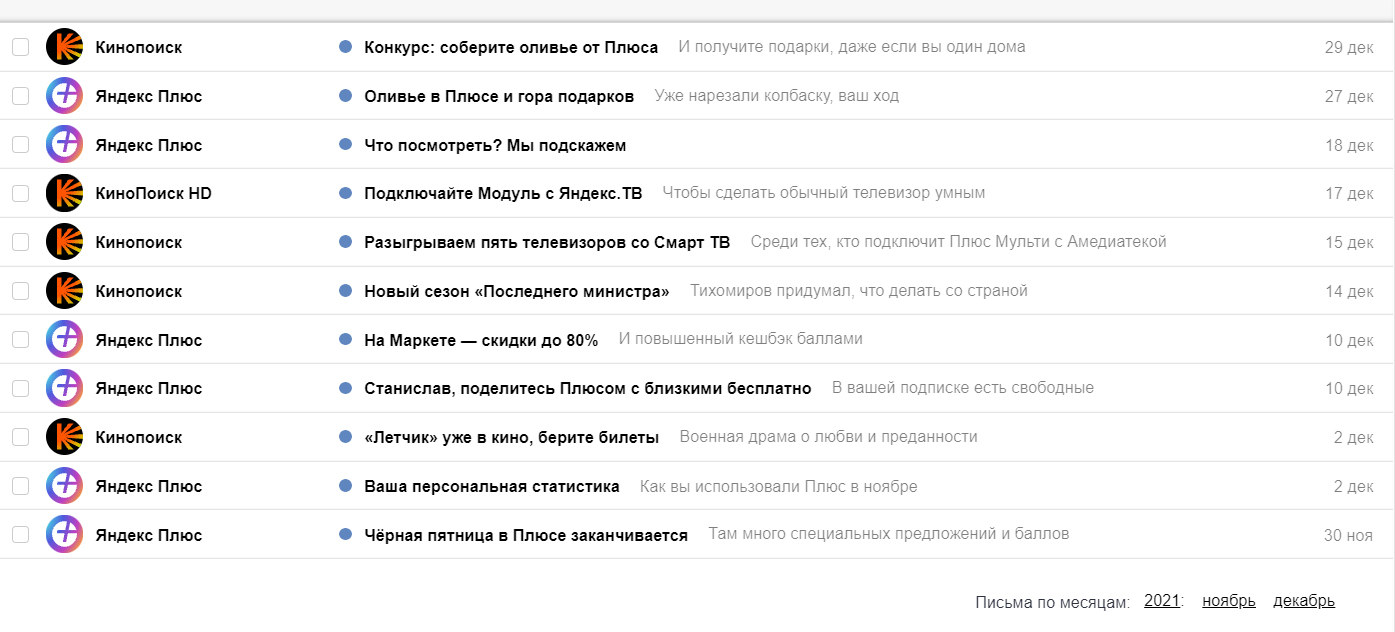Check the Подключайте Модуль с Яндекс.ТВ email
Viewport: 1395px width, 632px height.
(20, 193)
